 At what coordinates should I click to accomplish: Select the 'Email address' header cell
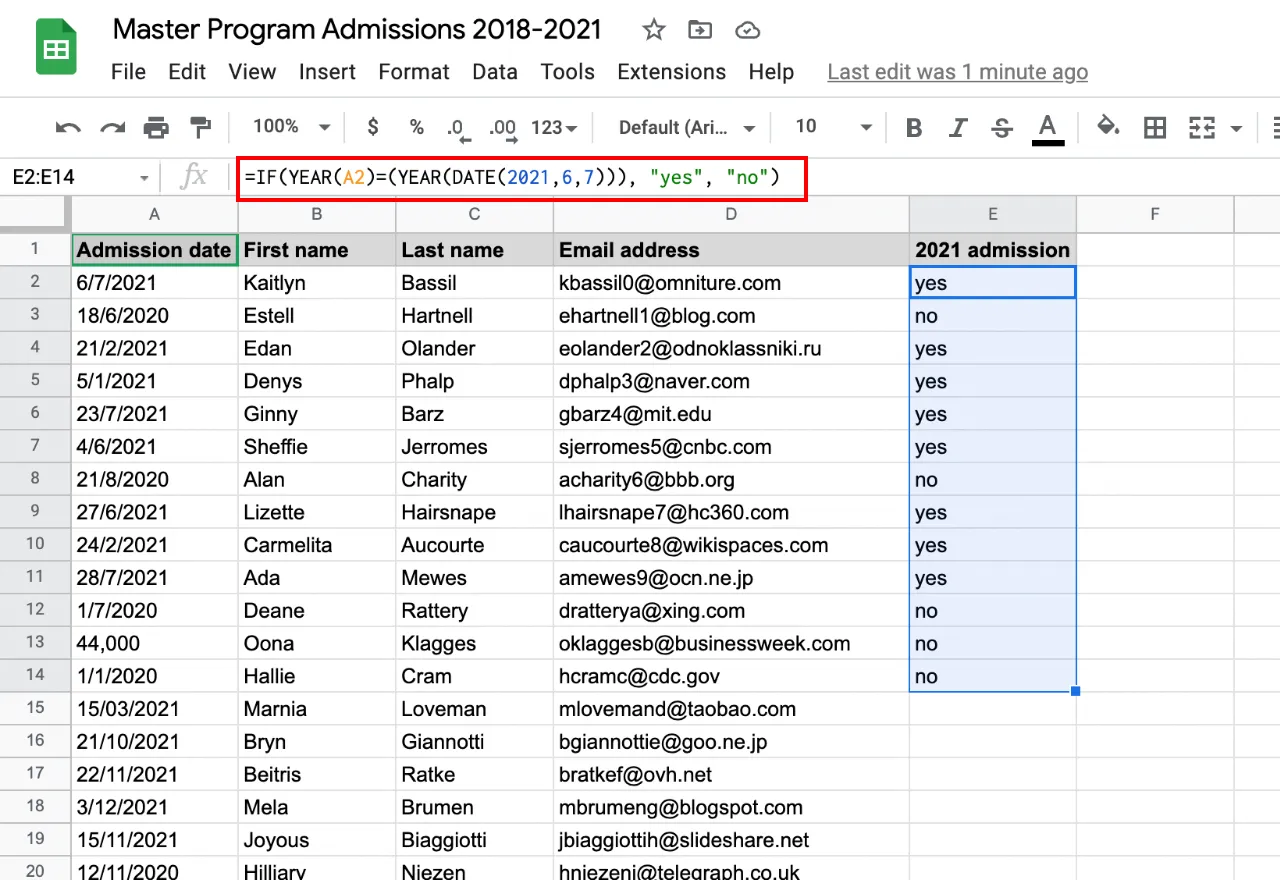(731, 250)
